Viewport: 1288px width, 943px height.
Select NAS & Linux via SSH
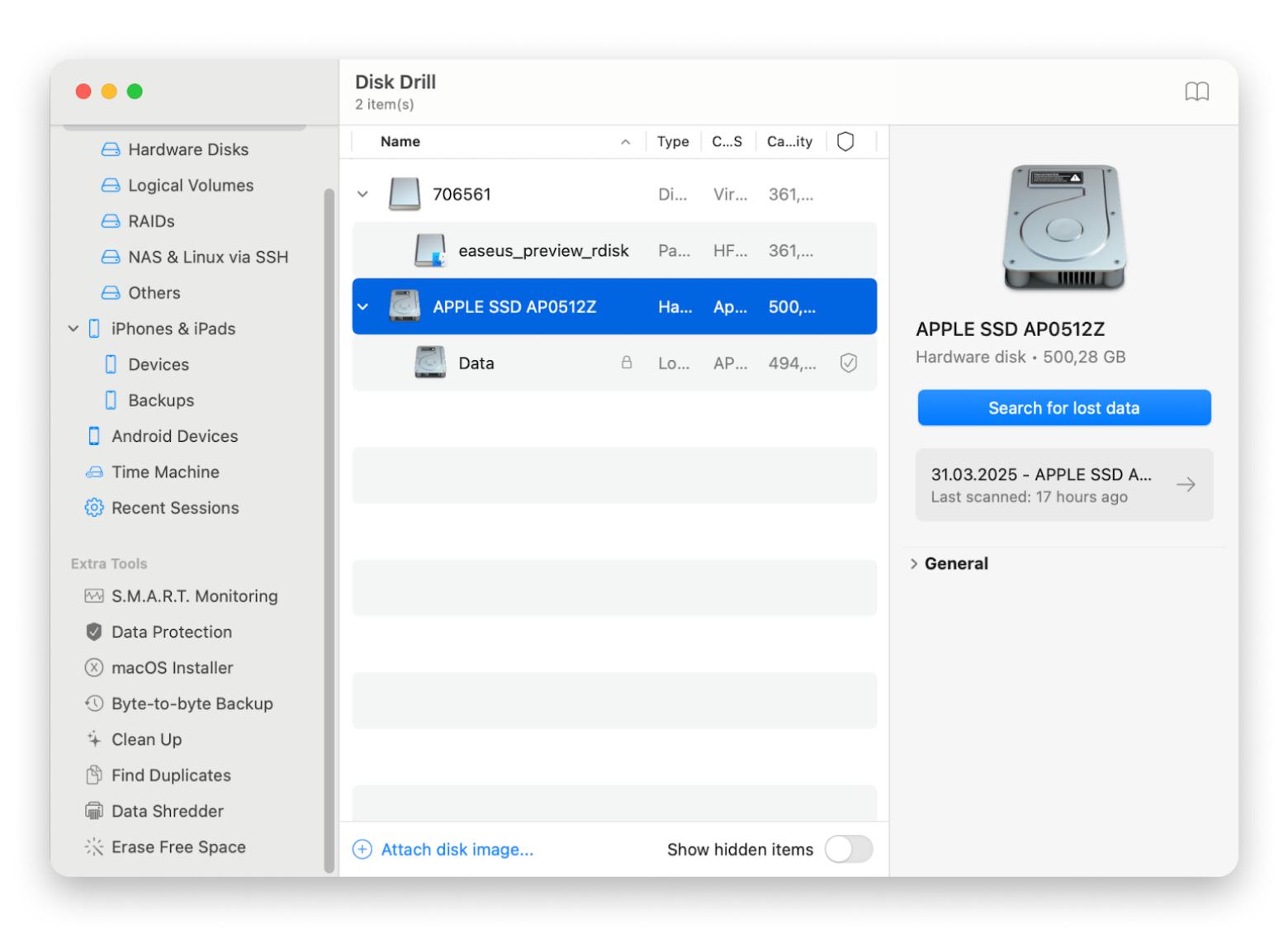click(208, 257)
